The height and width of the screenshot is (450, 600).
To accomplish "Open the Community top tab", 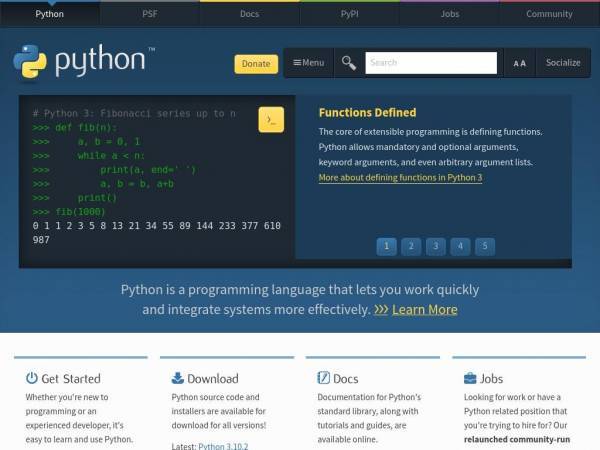I will click(549, 14).
